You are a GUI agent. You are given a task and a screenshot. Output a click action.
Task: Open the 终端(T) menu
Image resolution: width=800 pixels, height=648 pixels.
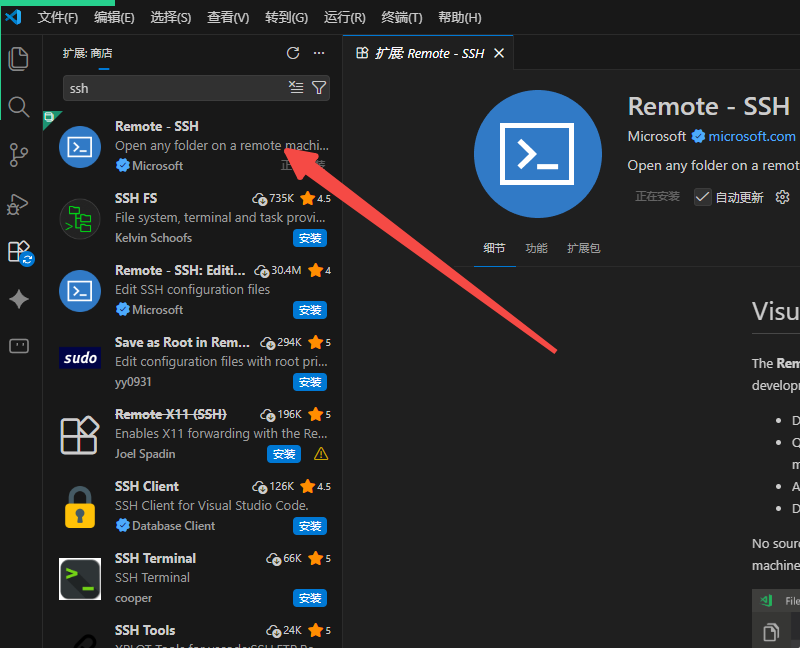(402, 17)
